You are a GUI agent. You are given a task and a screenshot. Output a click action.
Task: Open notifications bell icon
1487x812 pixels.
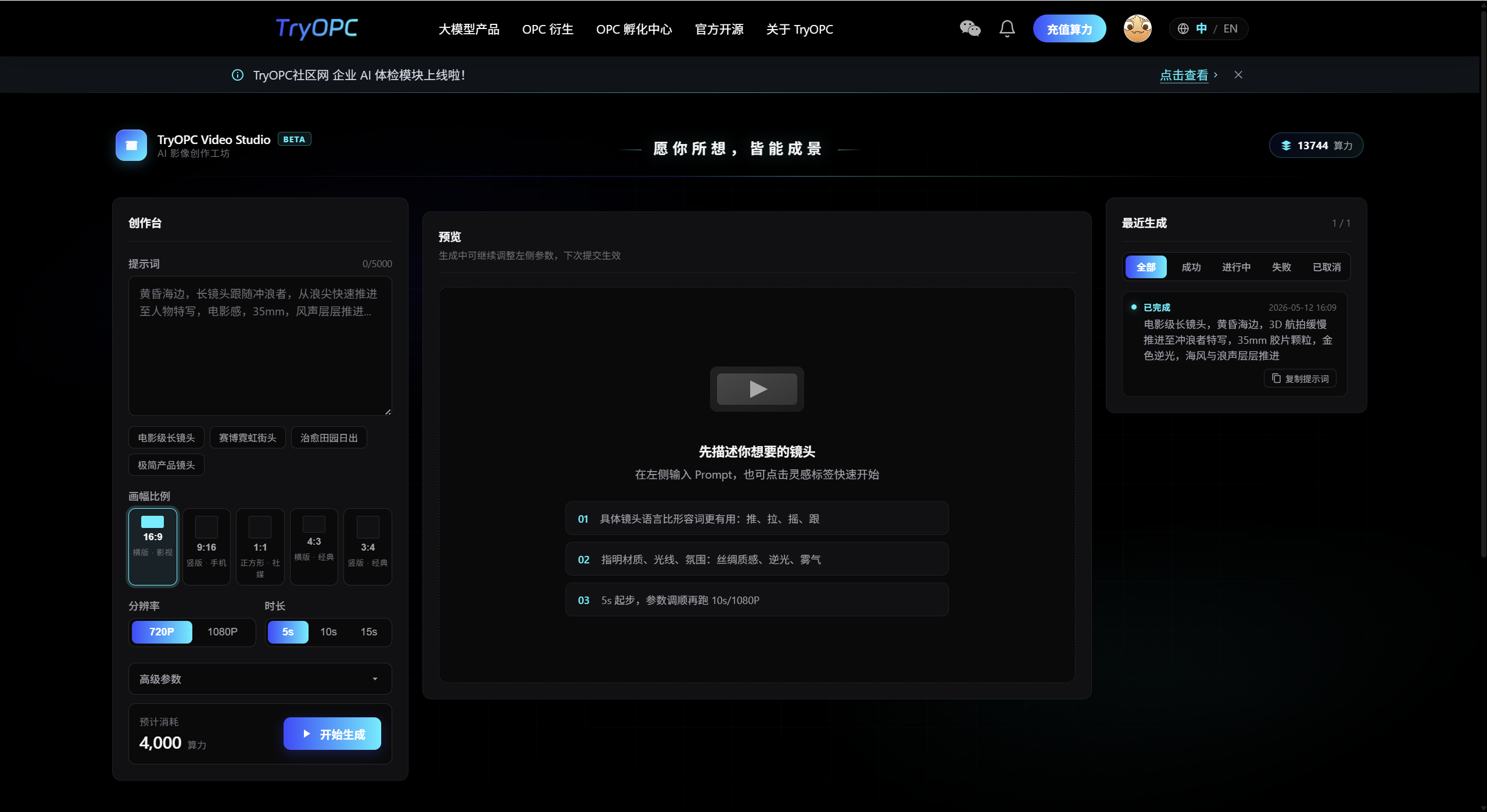pyautogui.click(x=1007, y=28)
